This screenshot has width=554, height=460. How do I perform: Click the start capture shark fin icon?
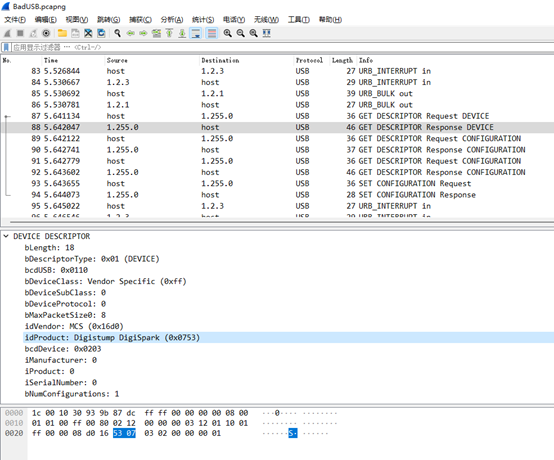point(7,33)
